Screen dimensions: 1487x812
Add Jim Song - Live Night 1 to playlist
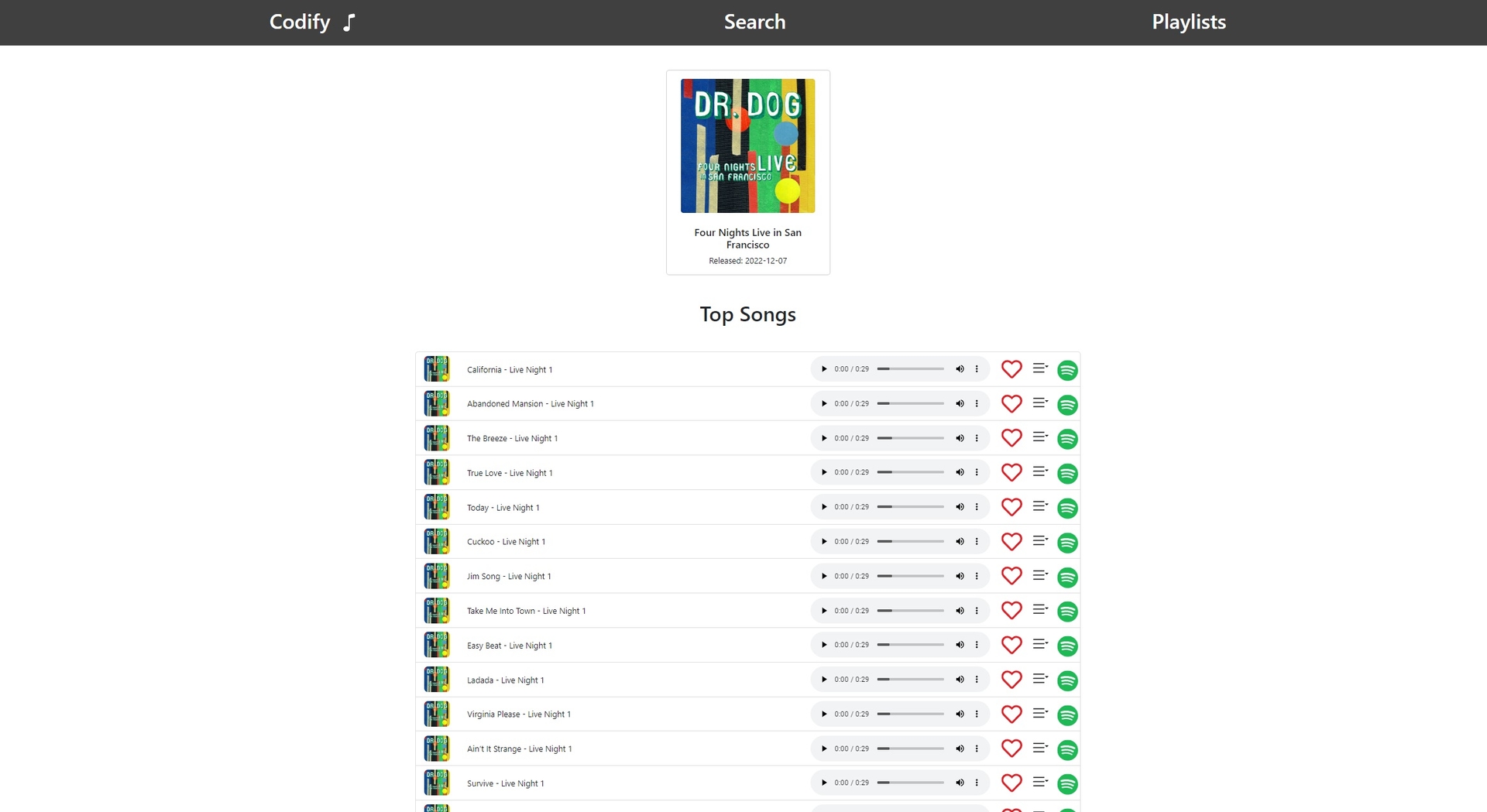(x=1040, y=575)
